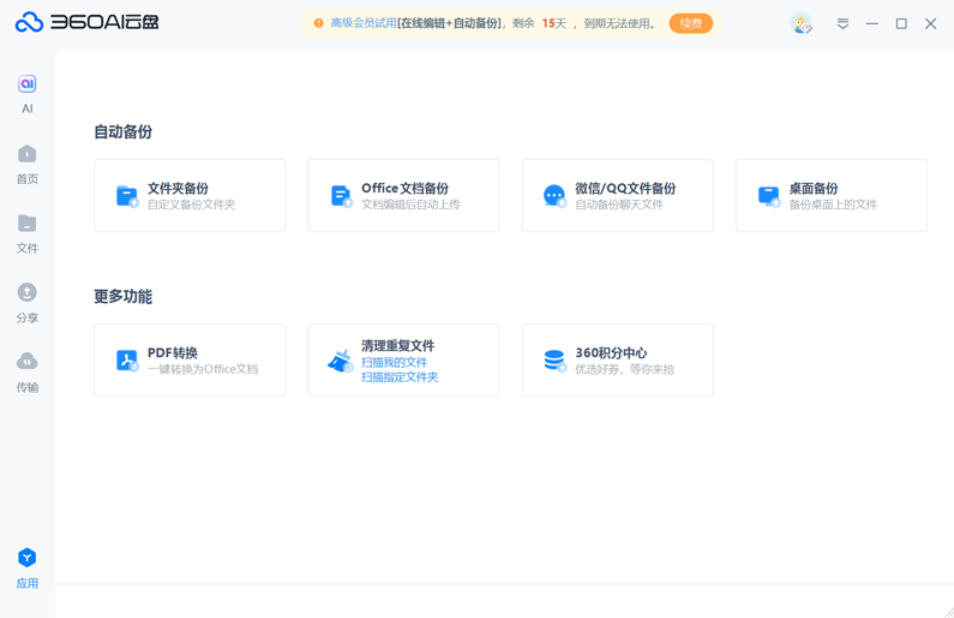Open the Office文档备份 feature
Viewport: 954px width, 618px height.
[403, 195]
